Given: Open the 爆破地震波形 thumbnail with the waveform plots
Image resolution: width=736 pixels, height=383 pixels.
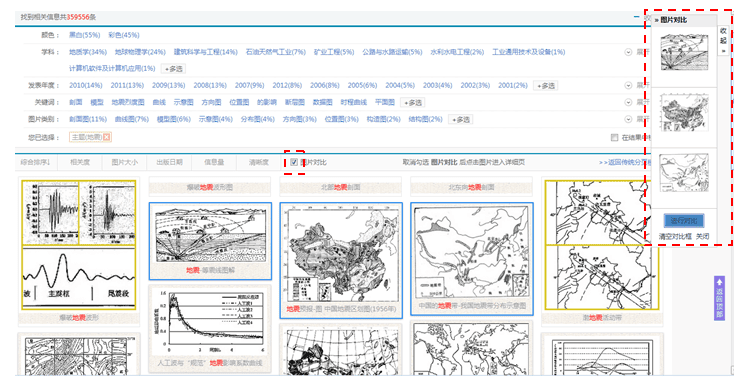Looking at the screenshot, I should (x=79, y=245).
